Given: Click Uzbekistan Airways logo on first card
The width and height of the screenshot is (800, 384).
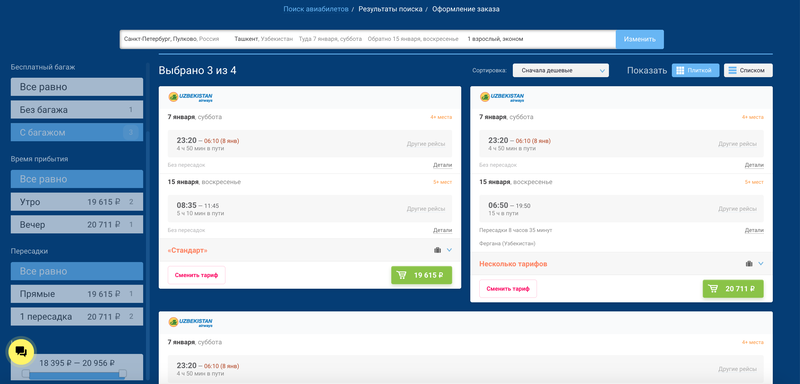Looking at the screenshot, I should (191, 97).
